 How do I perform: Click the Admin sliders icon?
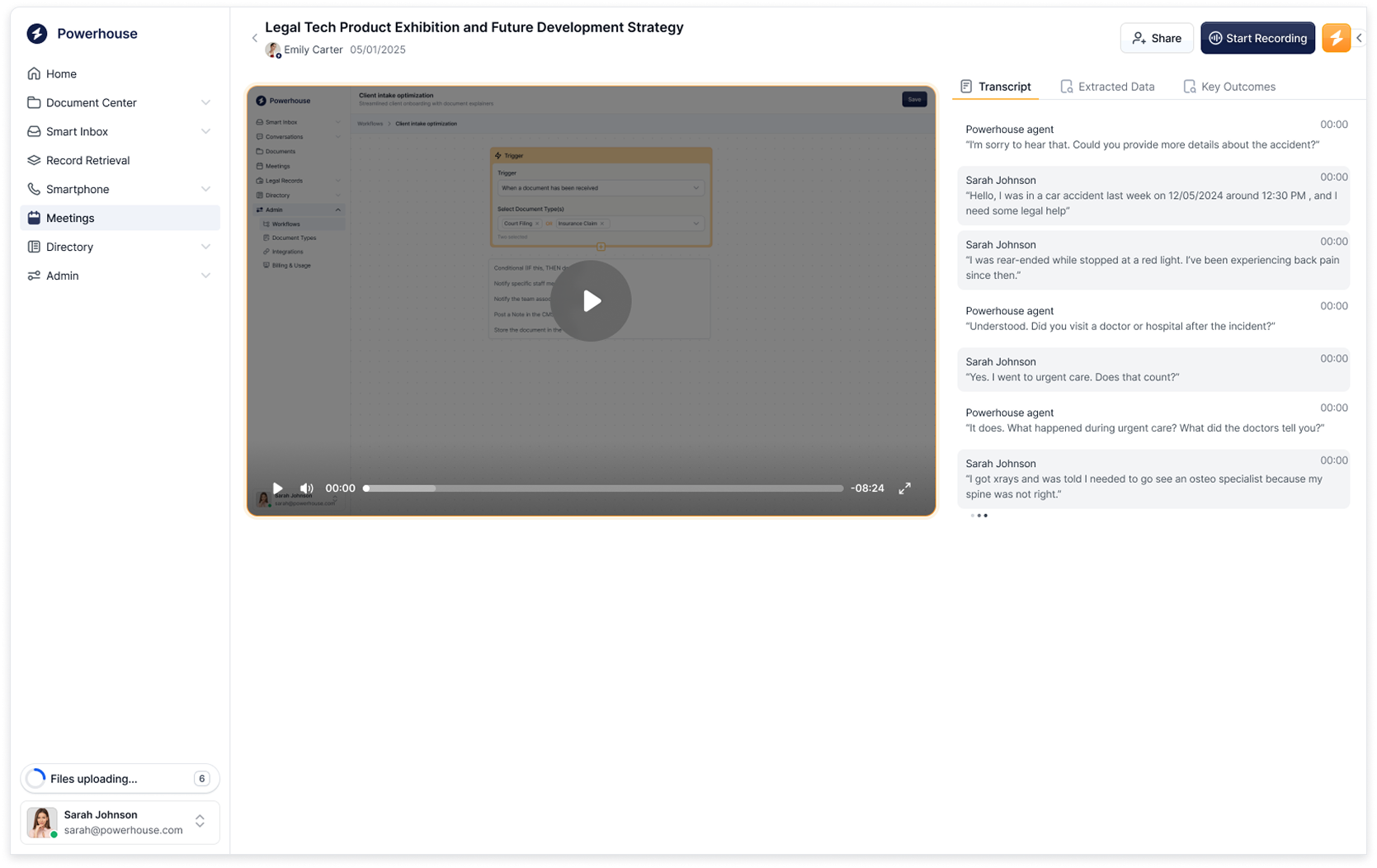click(34, 276)
